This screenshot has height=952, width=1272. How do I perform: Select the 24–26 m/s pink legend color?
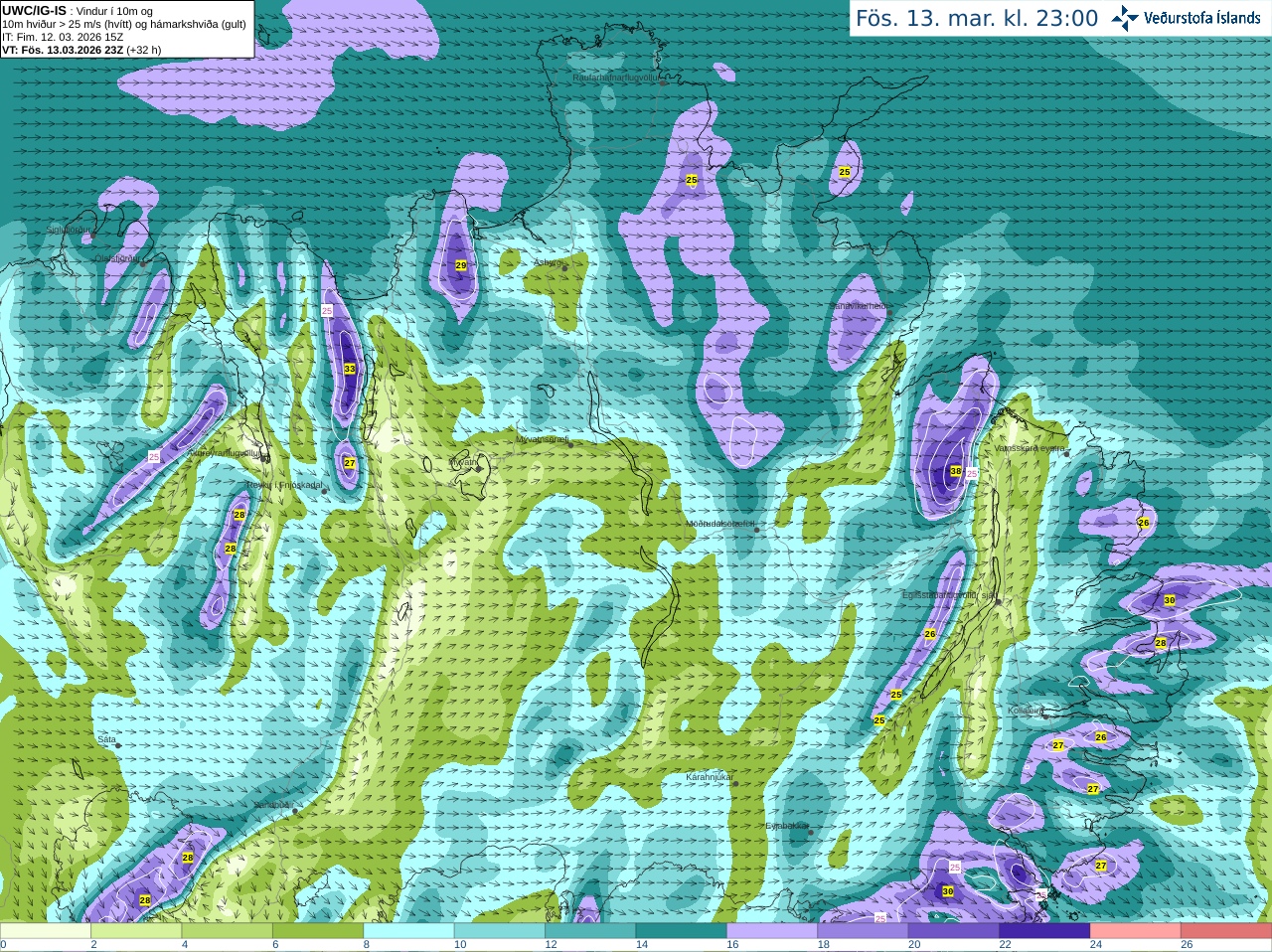1136,931
